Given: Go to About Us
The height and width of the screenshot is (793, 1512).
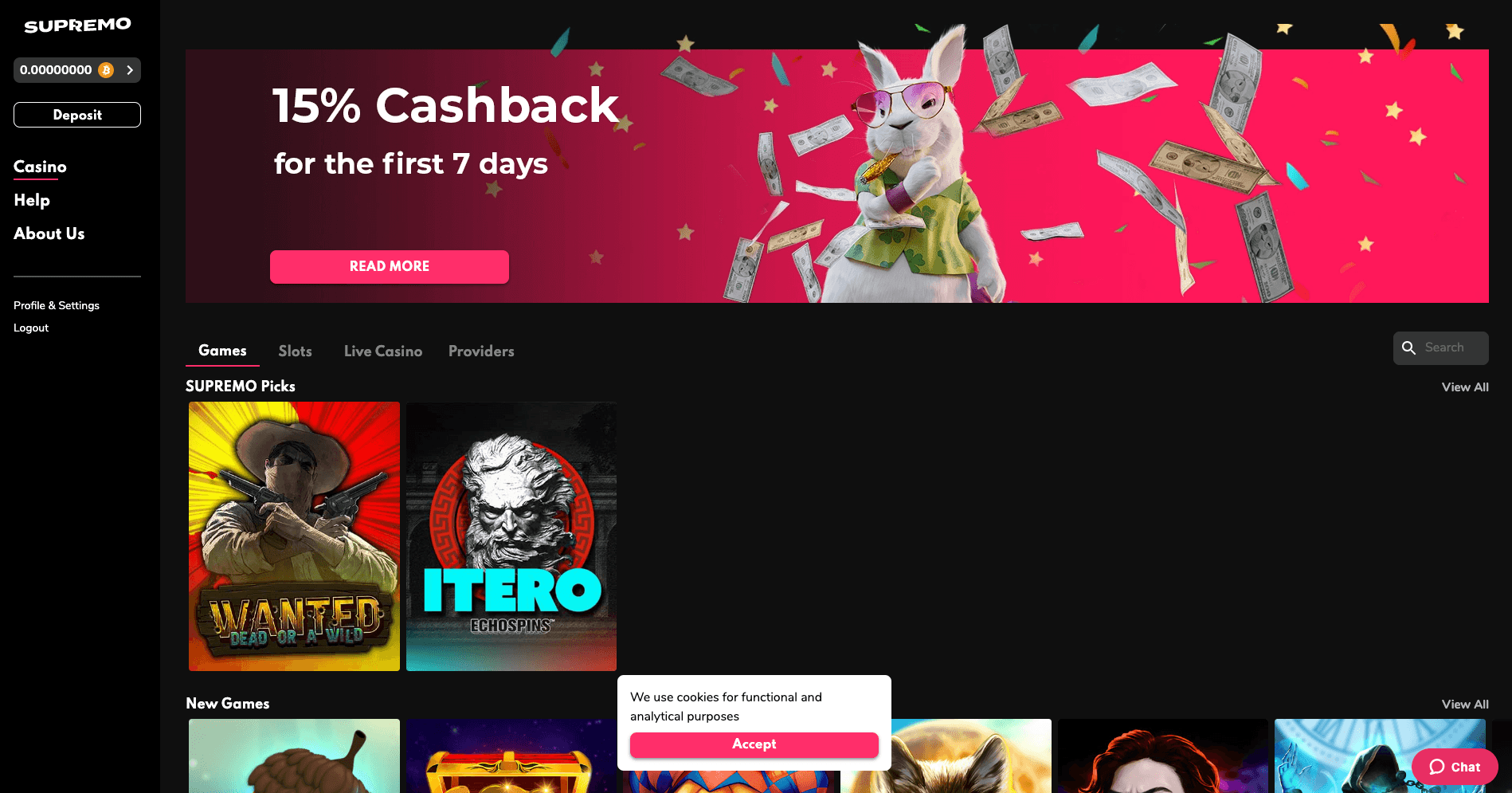Looking at the screenshot, I should click(49, 234).
